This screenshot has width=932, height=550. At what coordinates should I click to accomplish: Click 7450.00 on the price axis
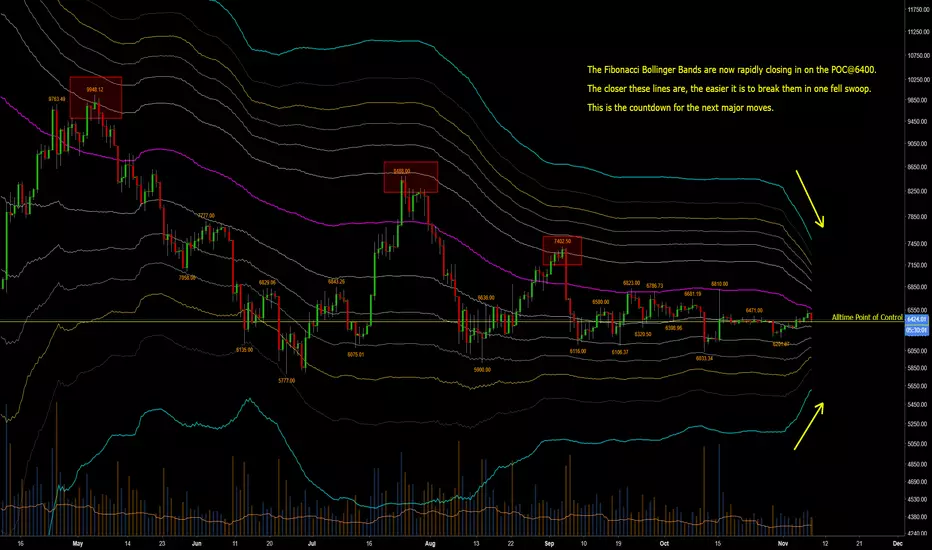918,244
